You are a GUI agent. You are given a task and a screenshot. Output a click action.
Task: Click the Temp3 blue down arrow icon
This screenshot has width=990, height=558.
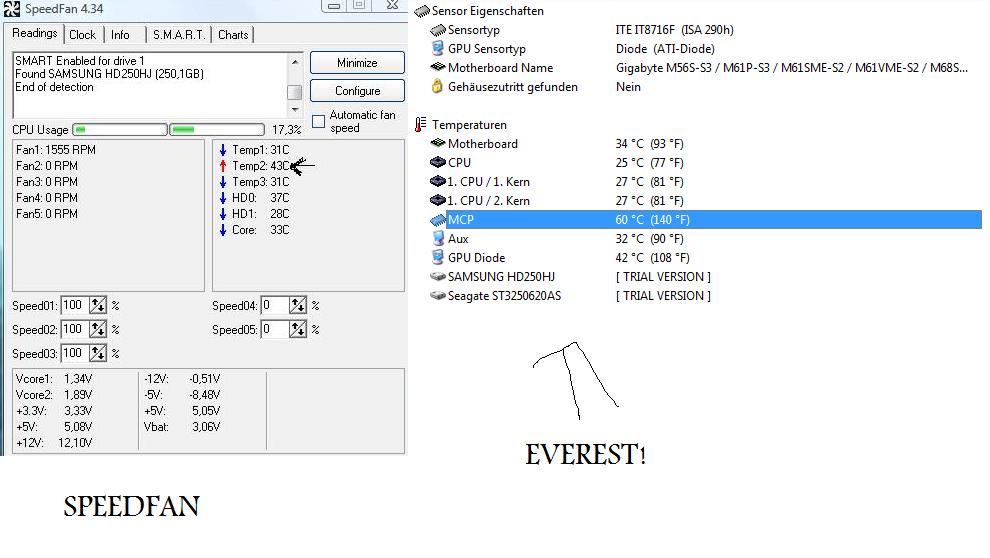[223, 182]
